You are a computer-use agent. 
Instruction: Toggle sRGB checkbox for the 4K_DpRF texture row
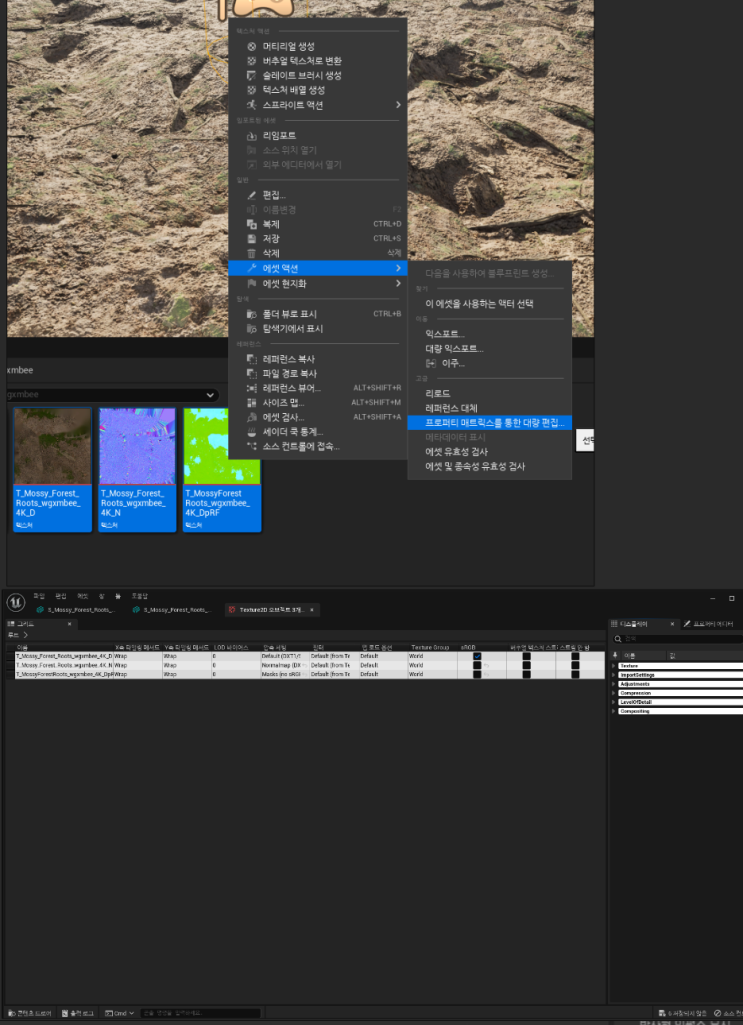477,674
